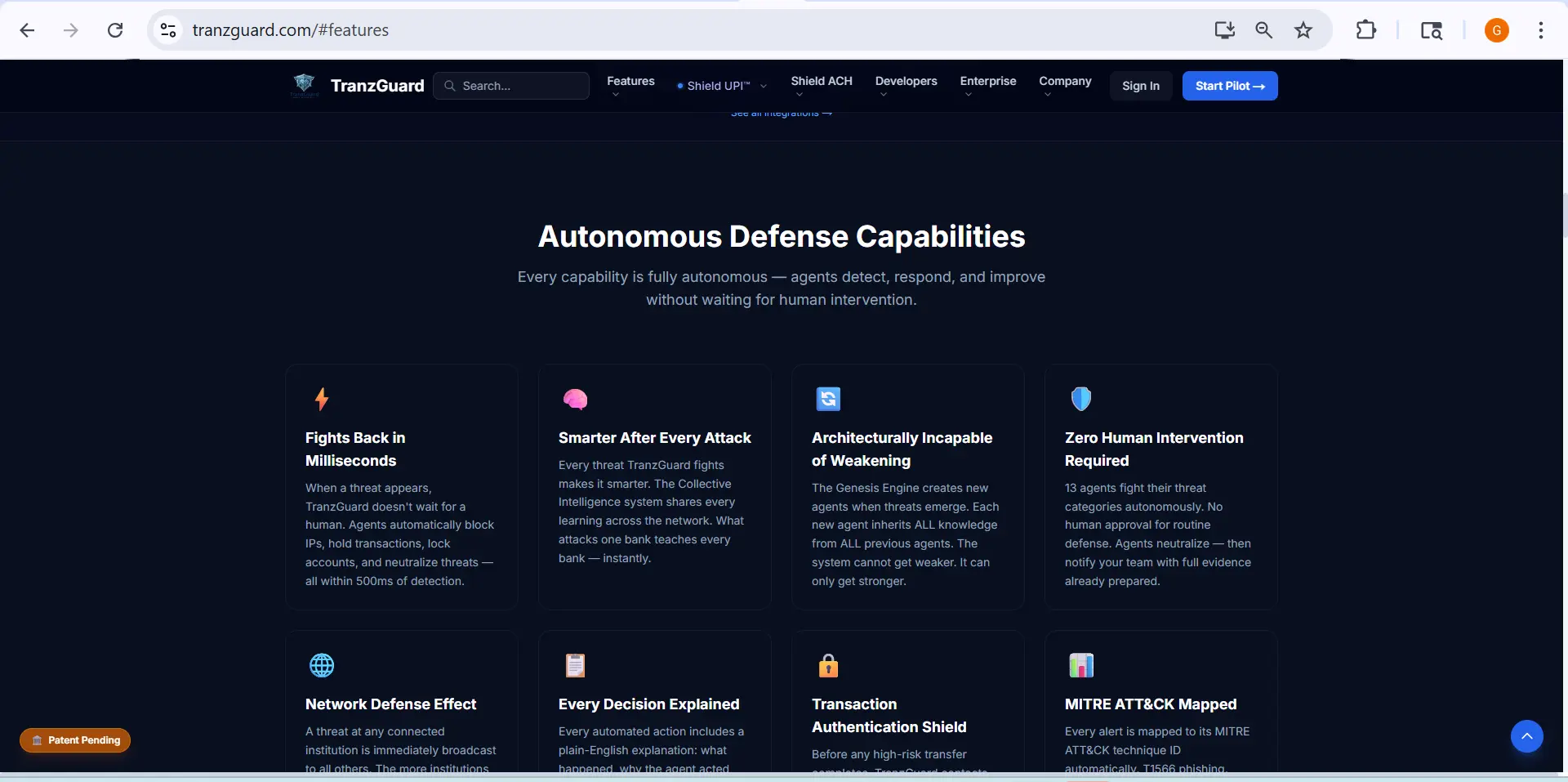Click the MITRE ATT&CK Mapped title

coord(1151,704)
